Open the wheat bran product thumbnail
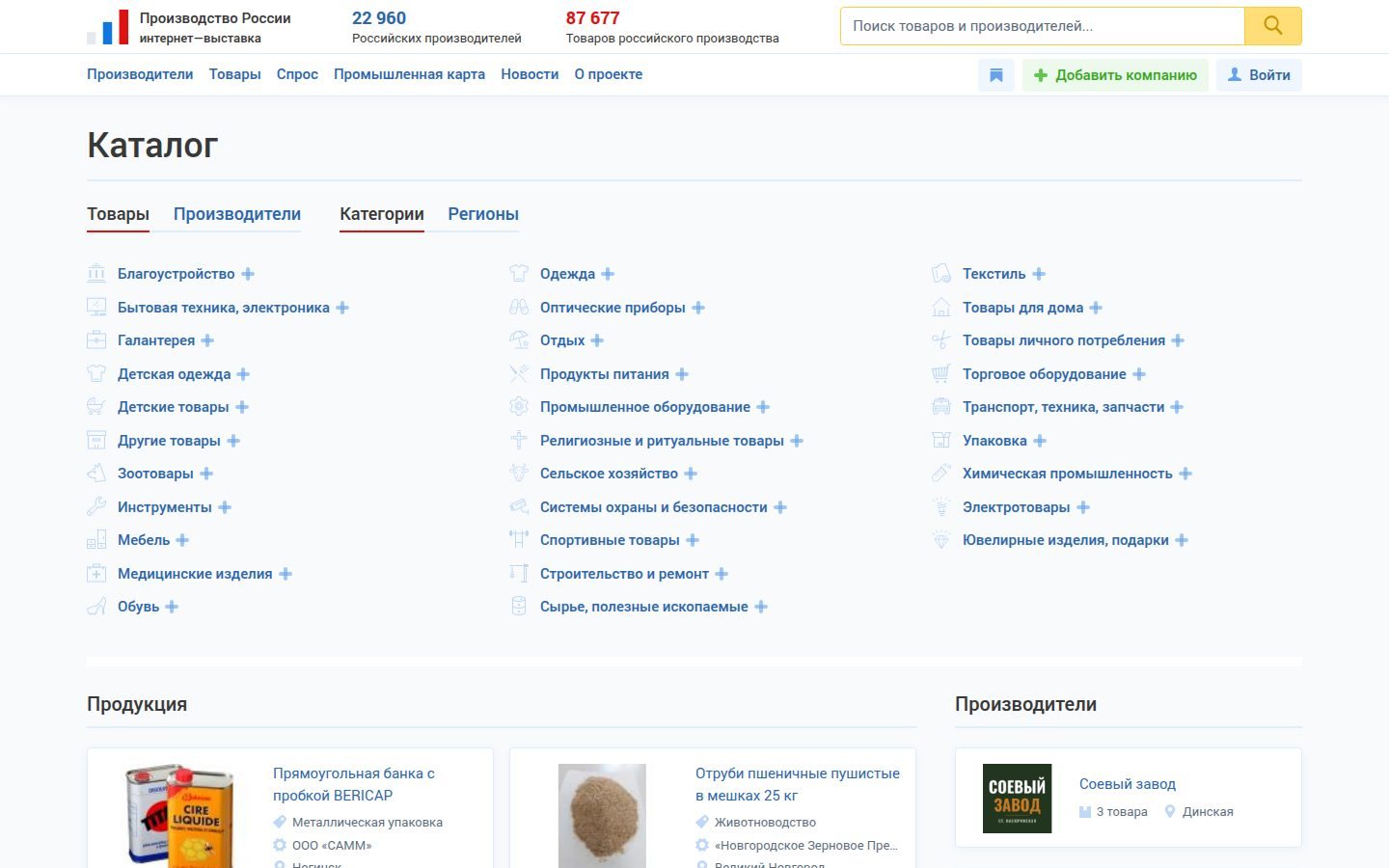Image resolution: width=1389 pixels, height=868 pixels. 602,816
